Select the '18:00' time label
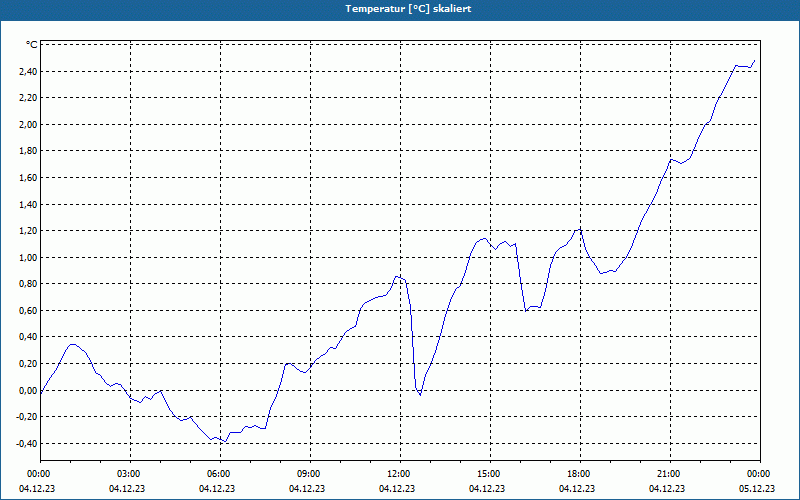 pyautogui.click(x=580, y=474)
